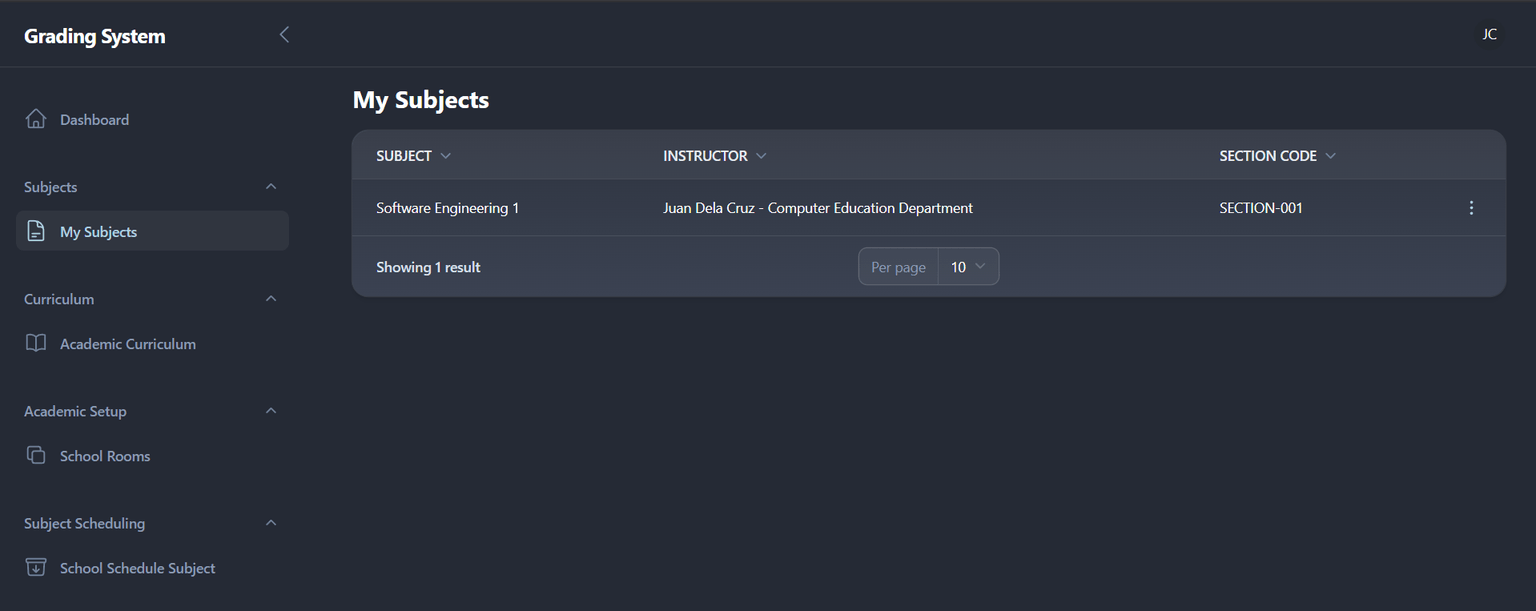Collapse the Academic Setup sidebar group

click(x=271, y=411)
